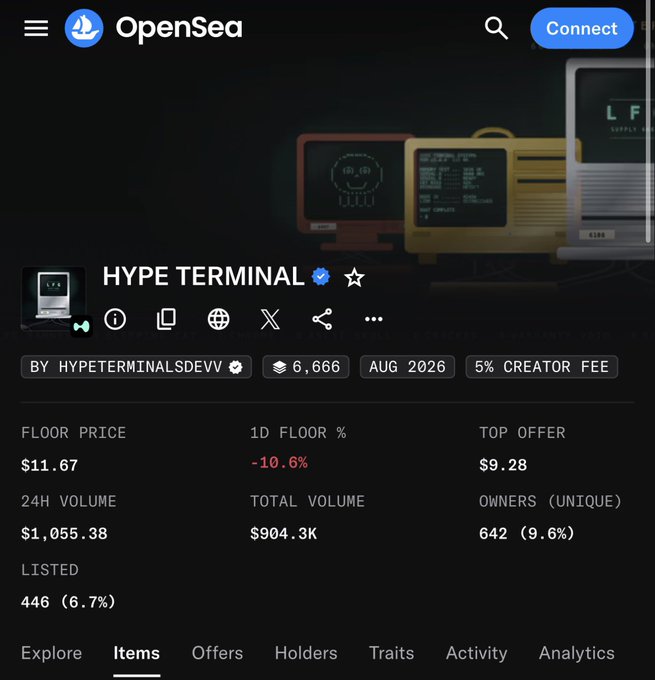Click the HYPE TERMINAL collection title

203,276
